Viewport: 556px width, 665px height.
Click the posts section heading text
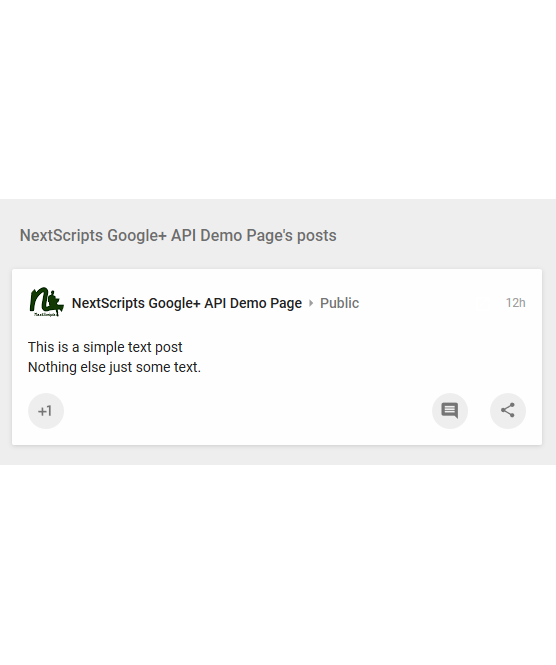pyautogui.click(x=178, y=235)
